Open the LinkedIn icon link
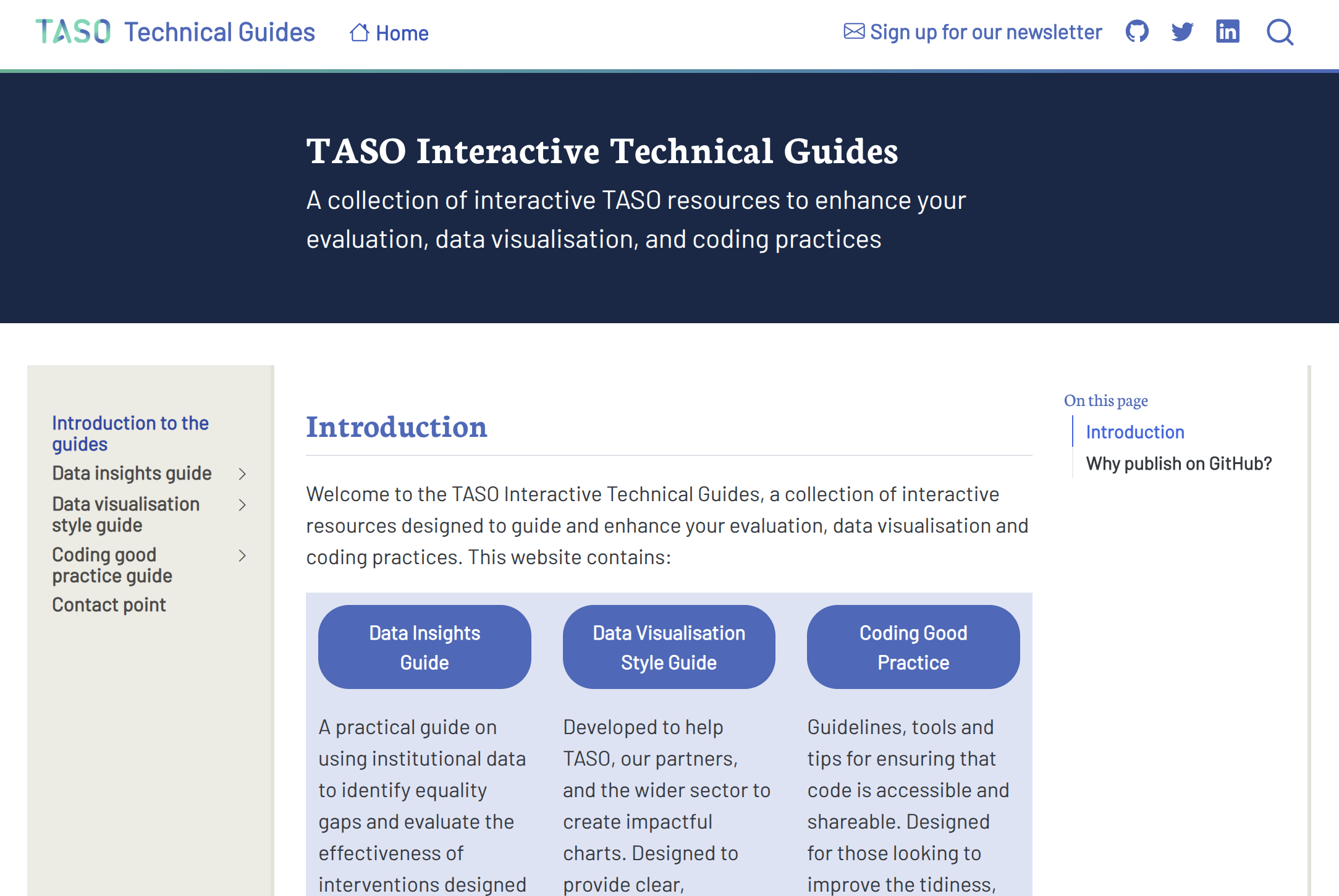This screenshot has width=1339, height=896. [1227, 32]
